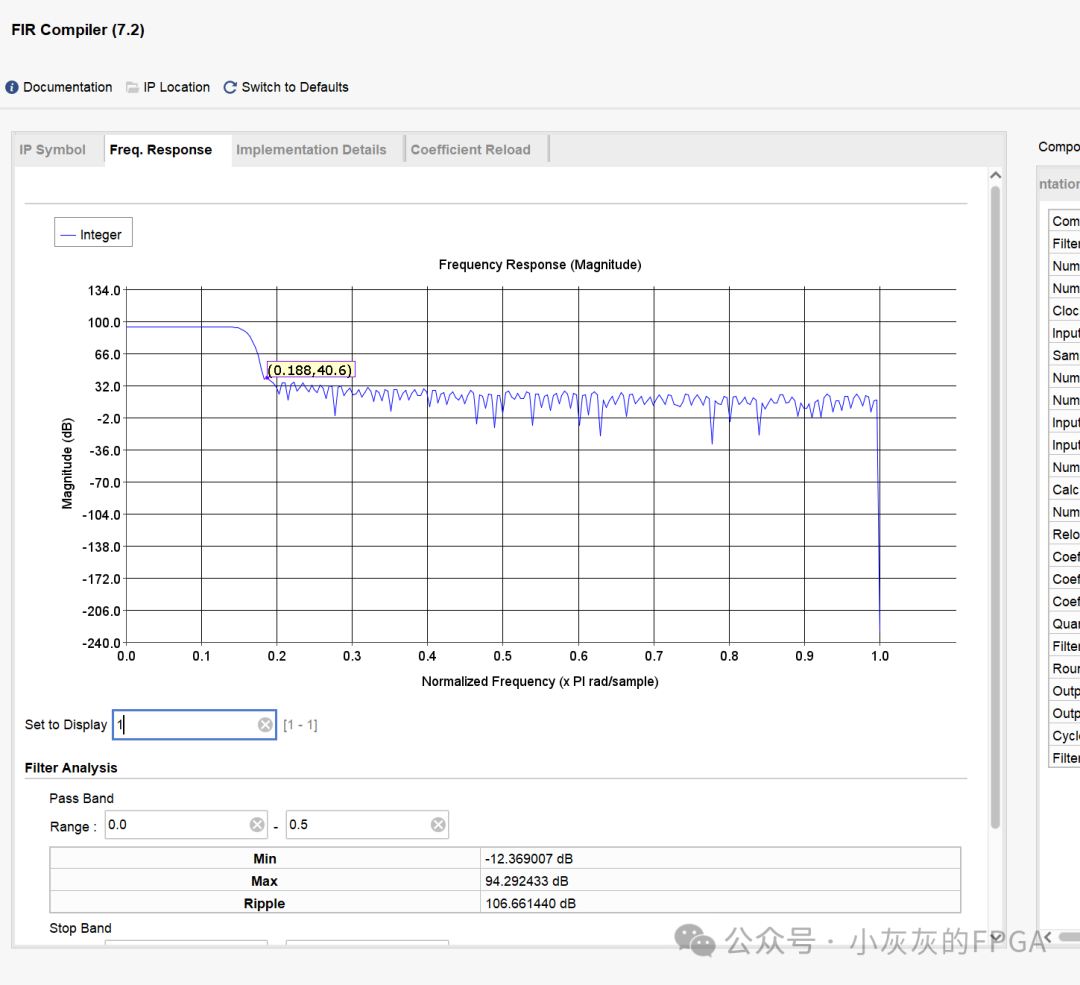Click the Normalized Frequency axis label
The image size is (1080, 985).
tap(540, 681)
